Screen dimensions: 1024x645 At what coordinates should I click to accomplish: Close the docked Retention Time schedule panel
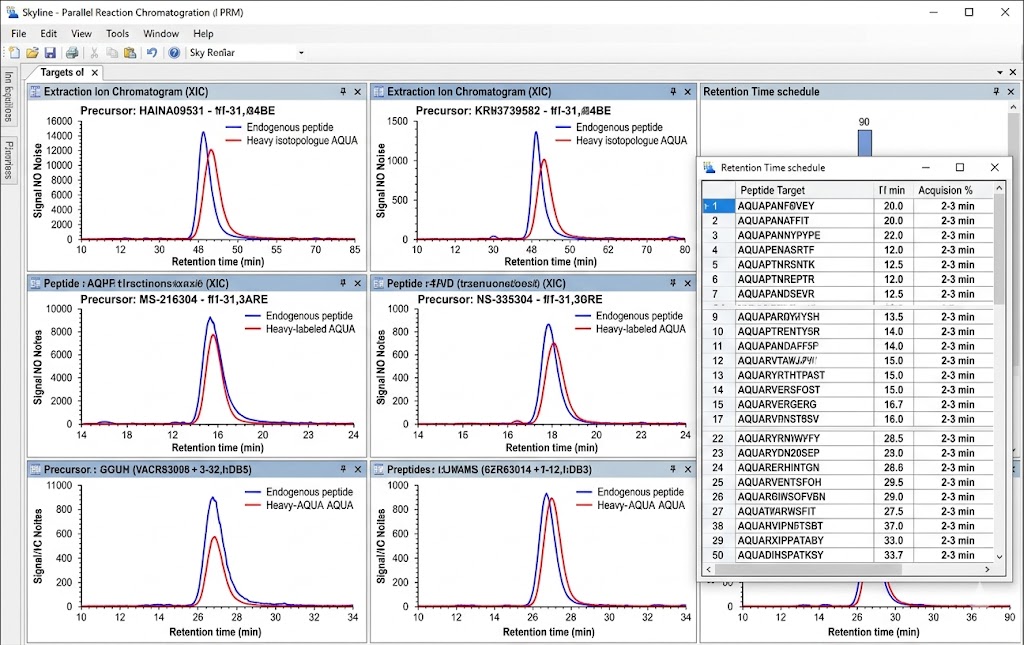(x=1011, y=92)
